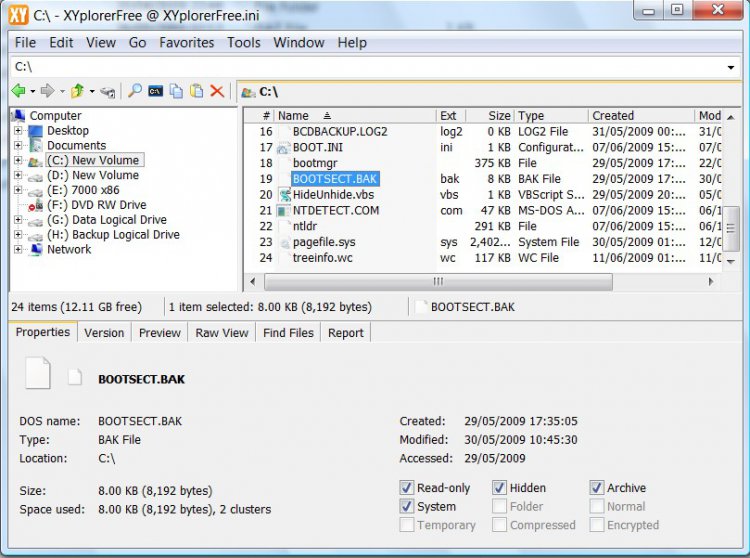This screenshot has width=750, height=558.
Task: Open Find with the magnifying glass icon
Action: [135, 90]
